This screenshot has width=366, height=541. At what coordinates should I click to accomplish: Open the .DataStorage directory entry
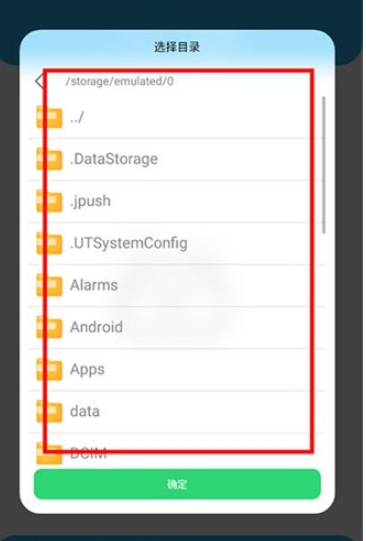tap(177, 159)
